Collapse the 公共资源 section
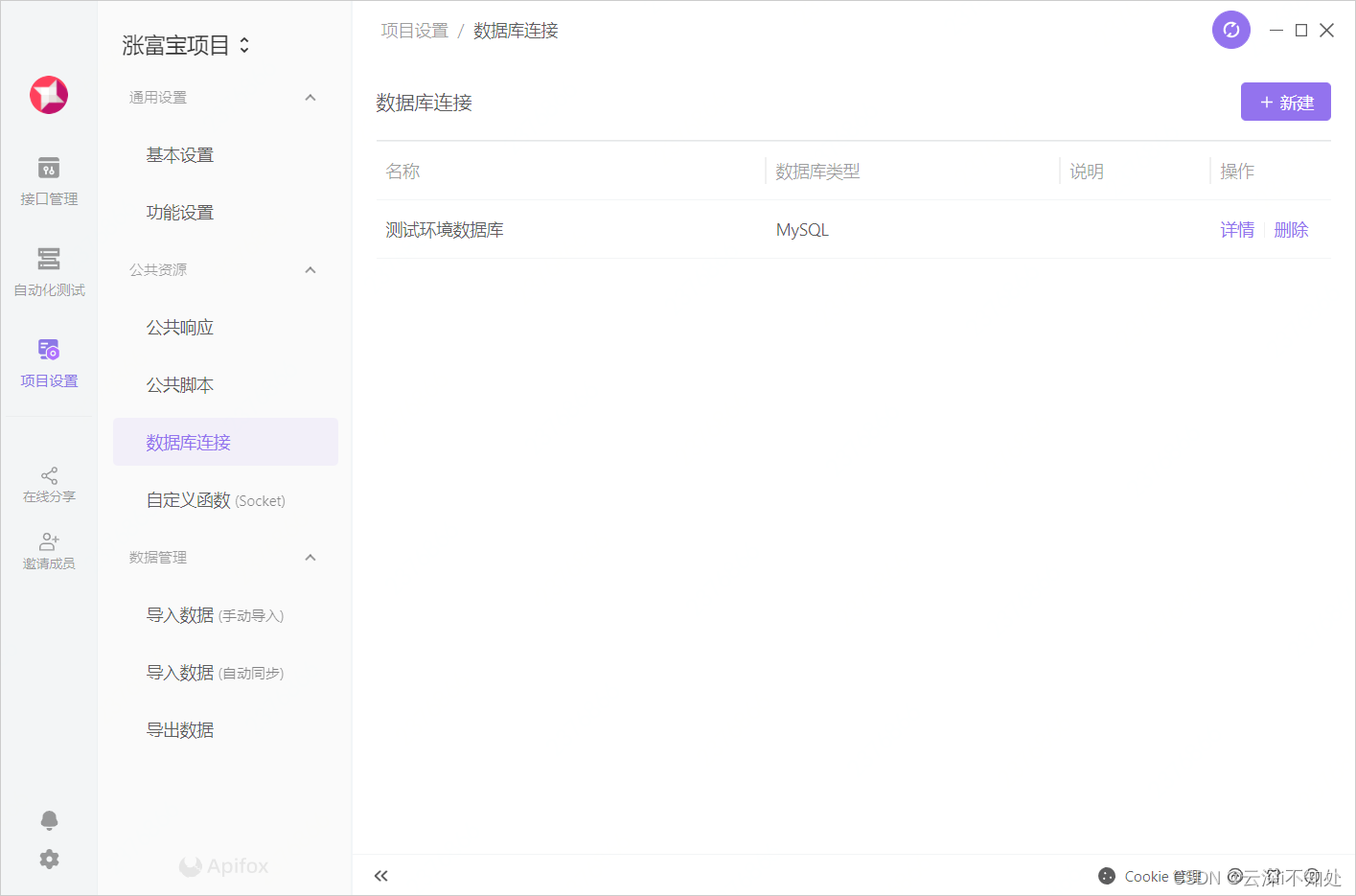The width and height of the screenshot is (1356, 896). tap(310, 269)
